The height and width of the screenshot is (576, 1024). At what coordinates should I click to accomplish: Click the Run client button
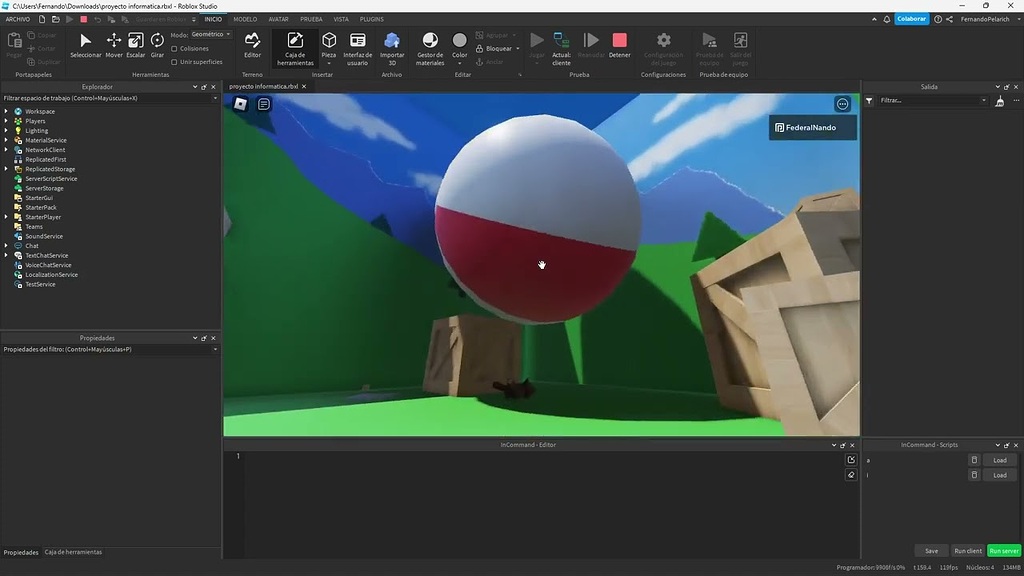tap(968, 551)
